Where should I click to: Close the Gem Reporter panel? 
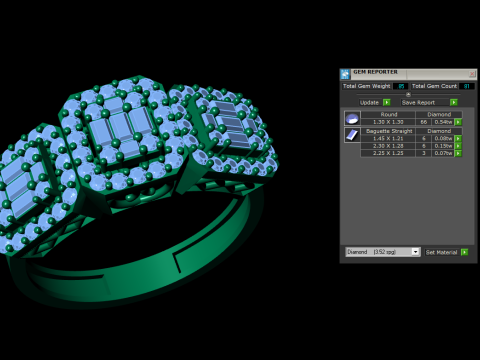472,74
